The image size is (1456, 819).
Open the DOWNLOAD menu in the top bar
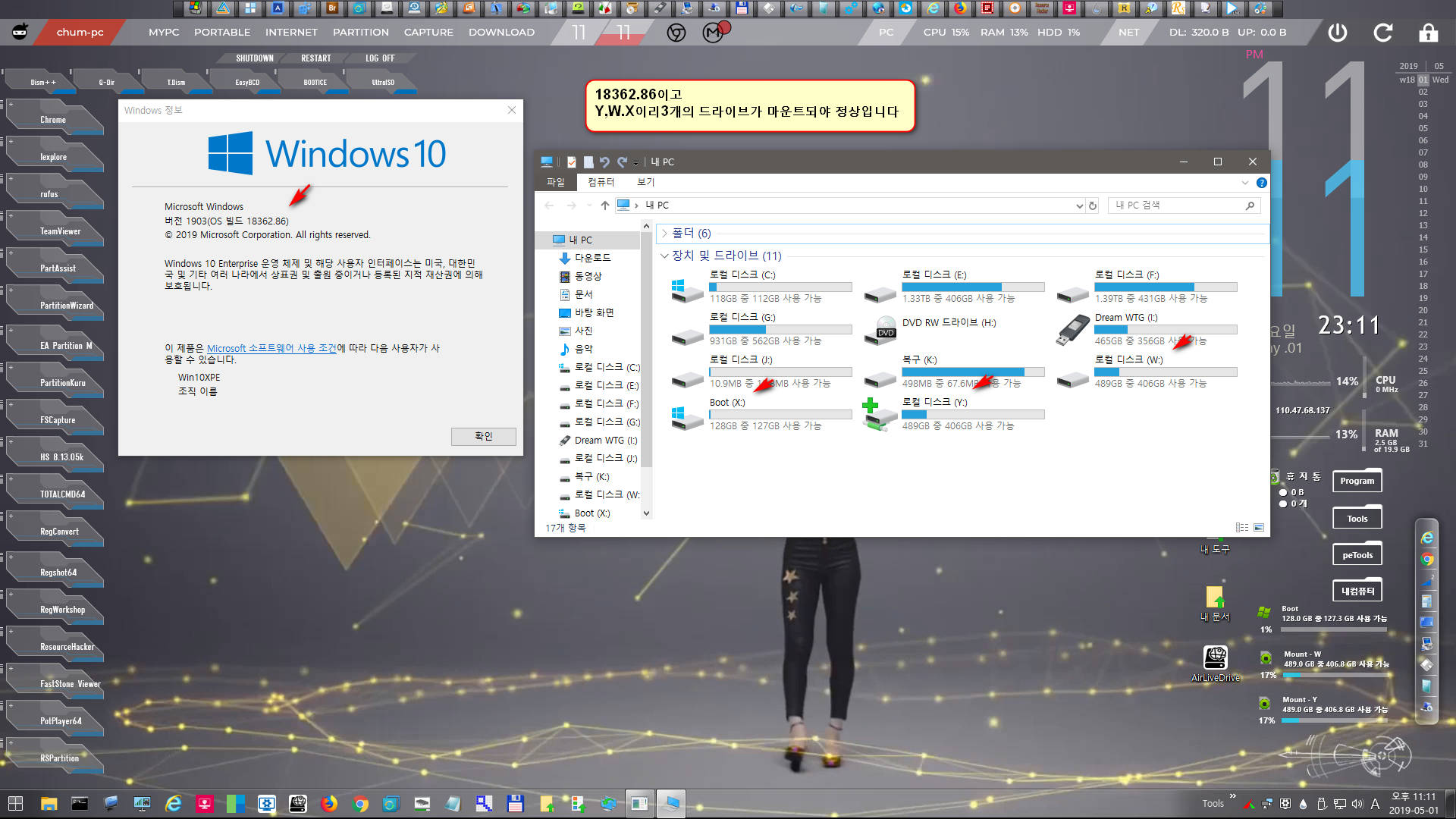pos(501,33)
